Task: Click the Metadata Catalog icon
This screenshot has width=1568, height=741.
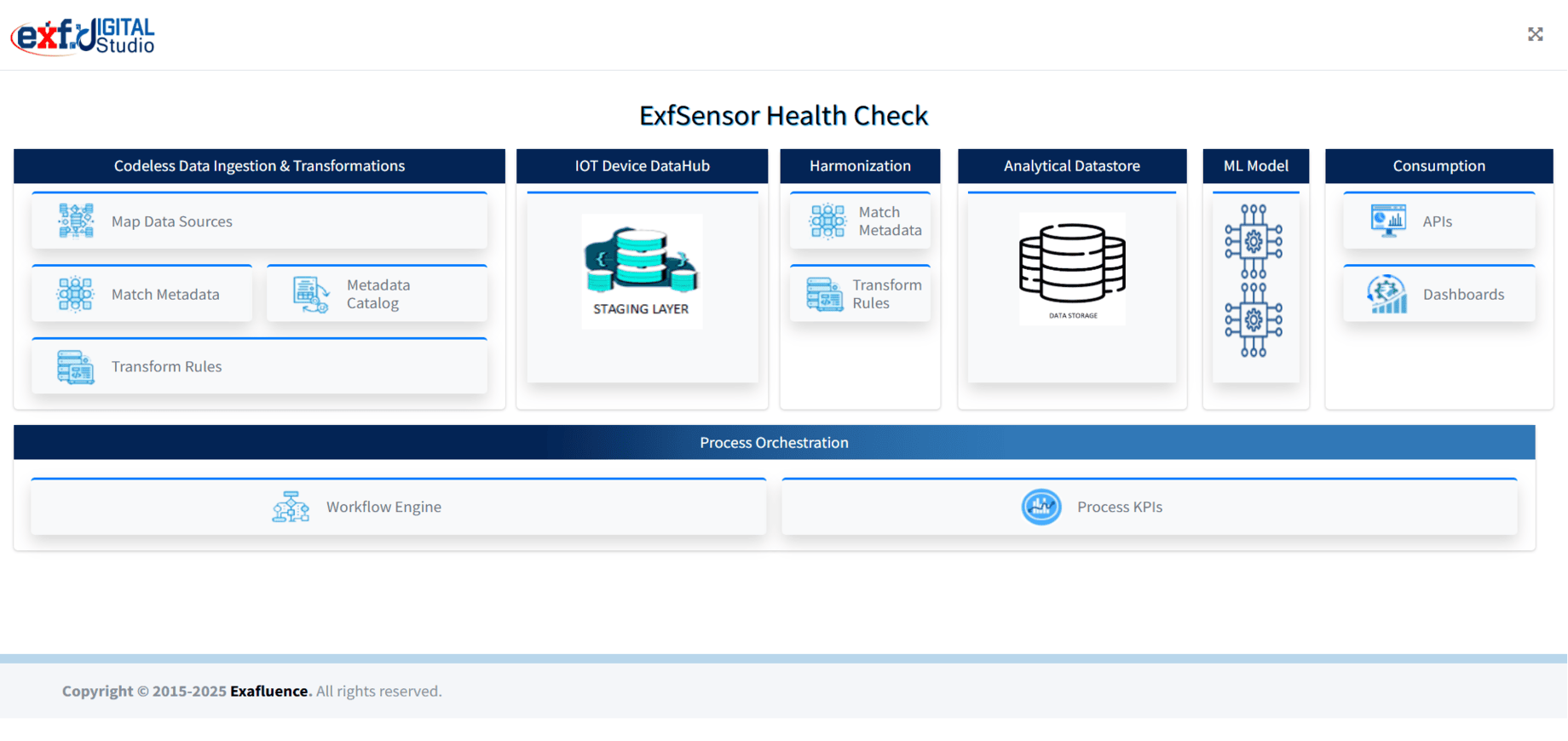Action: (x=311, y=295)
